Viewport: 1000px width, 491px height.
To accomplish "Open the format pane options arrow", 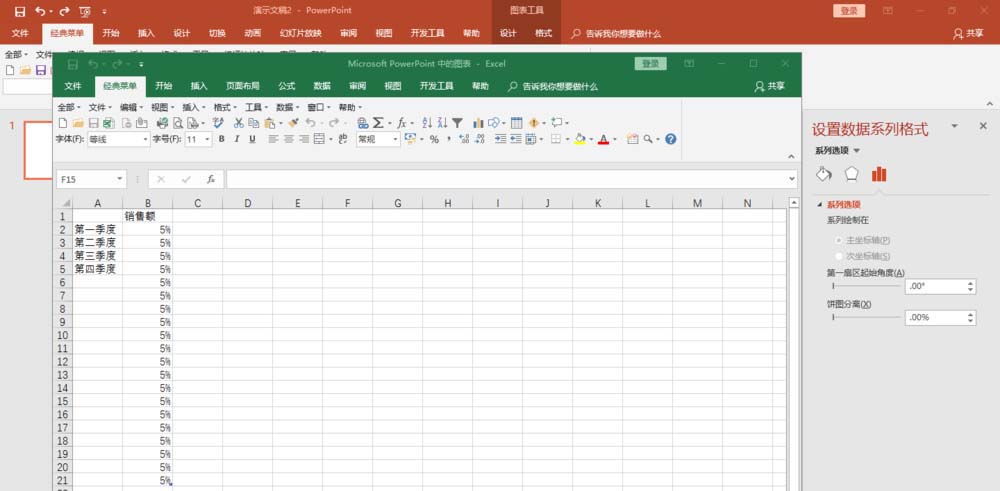I will pos(955,126).
